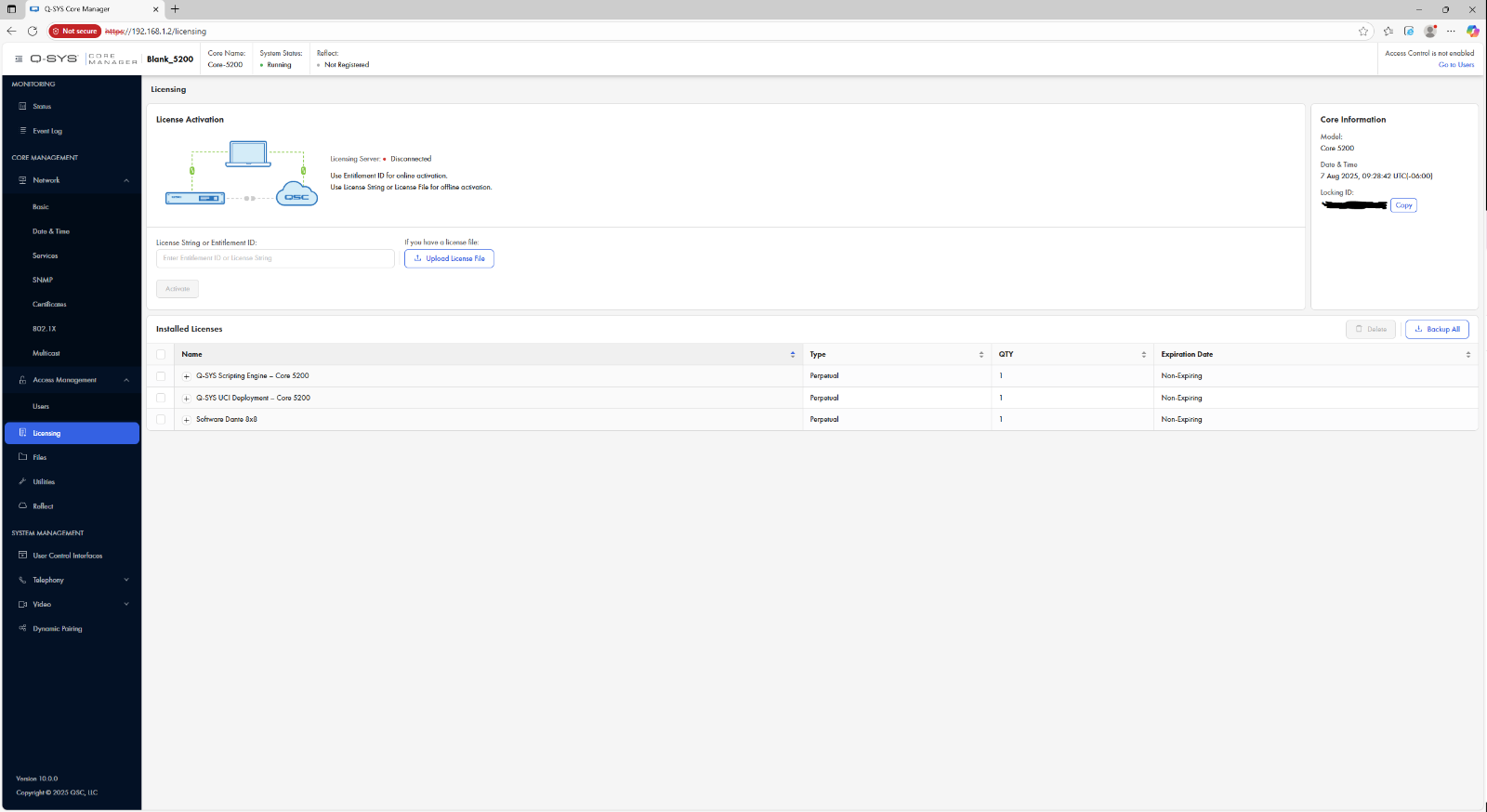Click the Dynamic Pairing icon
This screenshot has height=812, width=1487.
tap(23, 629)
